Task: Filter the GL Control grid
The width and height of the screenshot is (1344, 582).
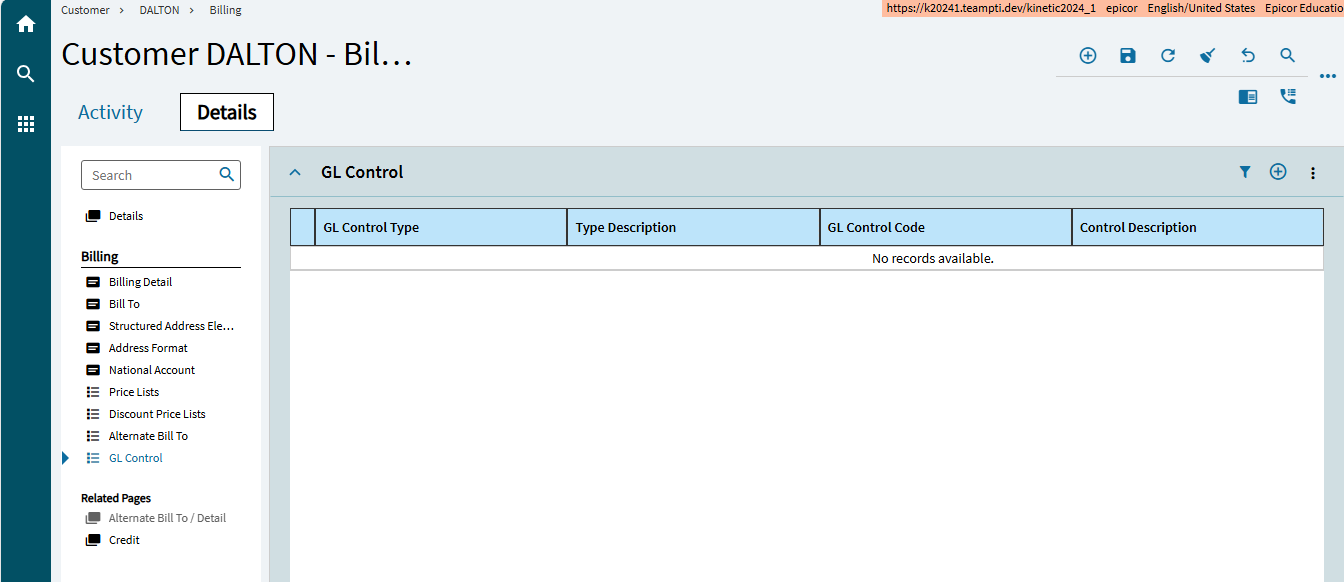Action: point(1245,172)
